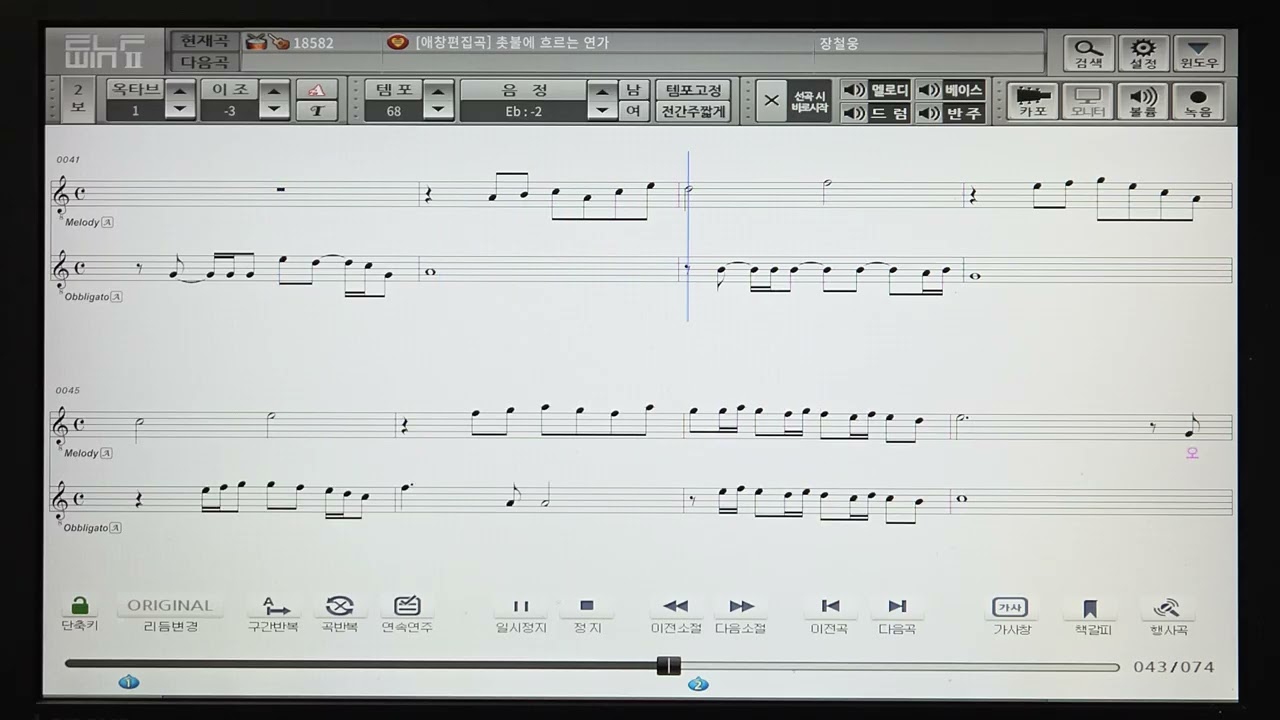This screenshot has width=1280, height=720.
Task: Toggle the X next to 선곡시 바로시작
Action: click(x=771, y=101)
